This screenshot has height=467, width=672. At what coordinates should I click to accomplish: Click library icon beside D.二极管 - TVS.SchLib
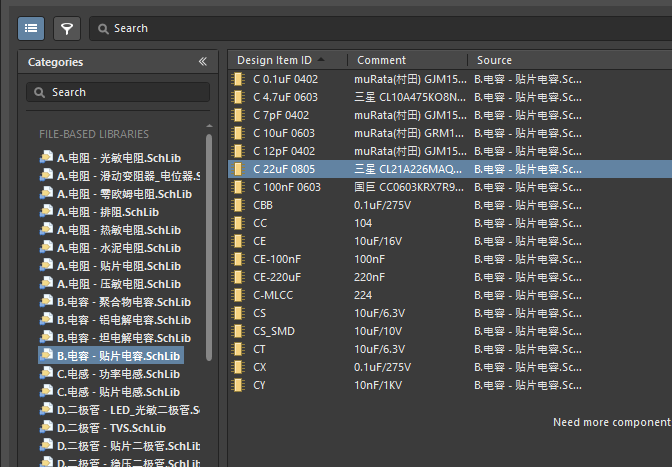pos(46,428)
